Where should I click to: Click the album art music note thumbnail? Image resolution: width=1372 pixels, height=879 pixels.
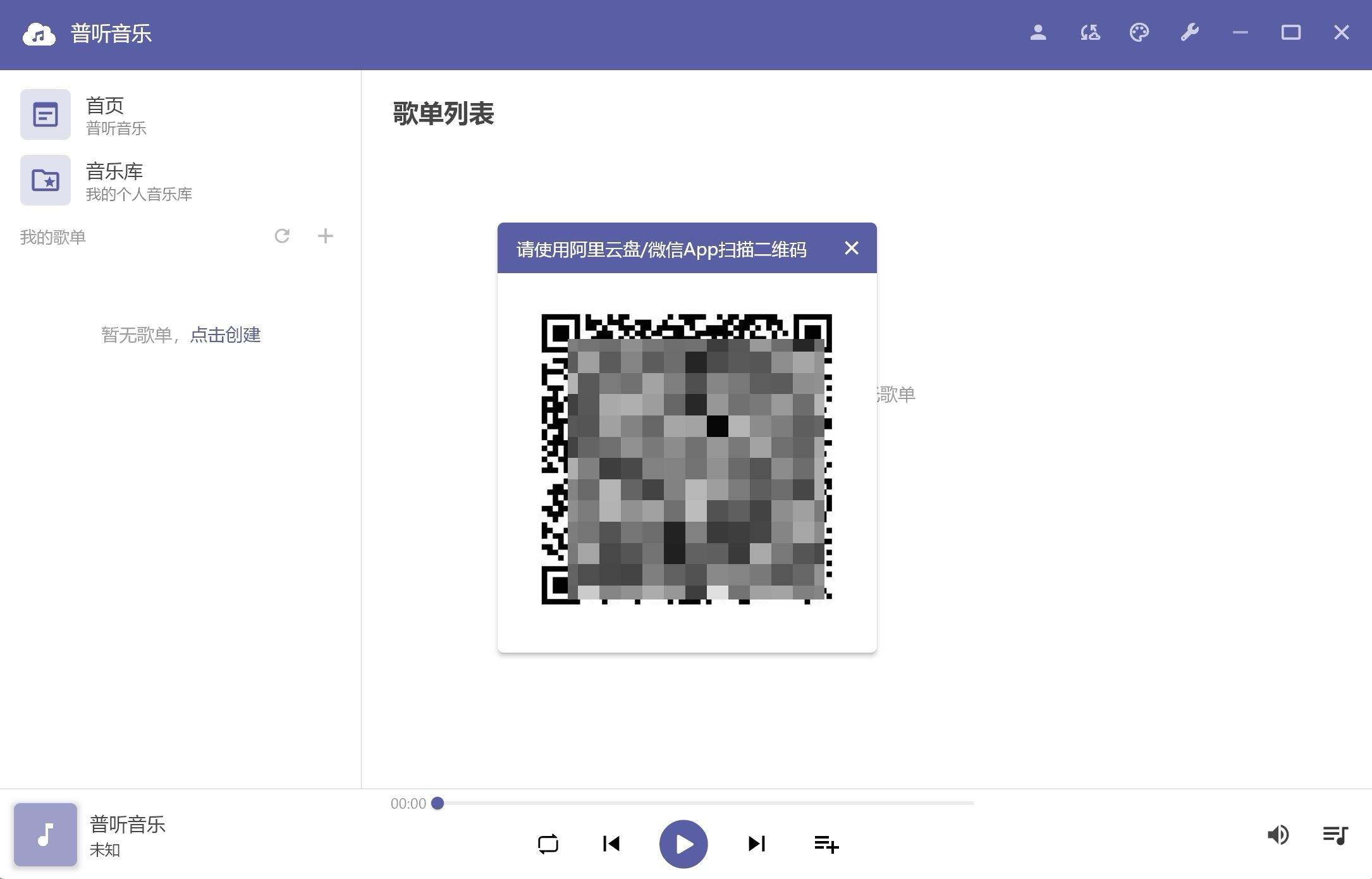46,835
